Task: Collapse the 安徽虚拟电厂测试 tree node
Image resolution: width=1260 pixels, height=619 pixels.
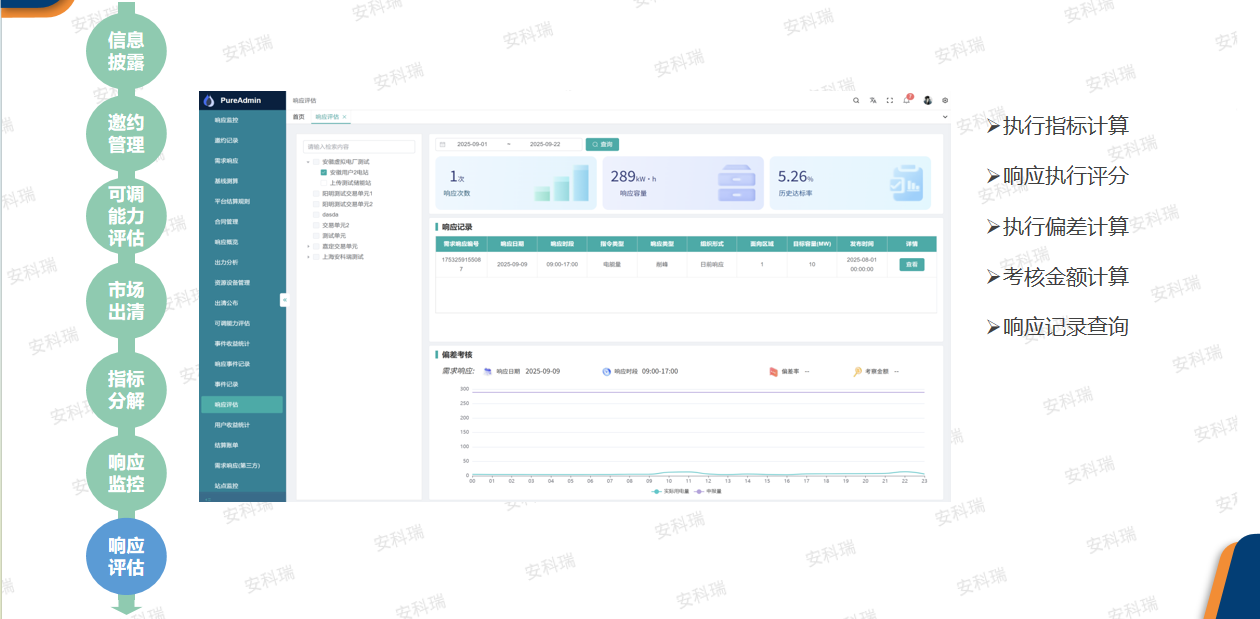Action: (x=308, y=161)
